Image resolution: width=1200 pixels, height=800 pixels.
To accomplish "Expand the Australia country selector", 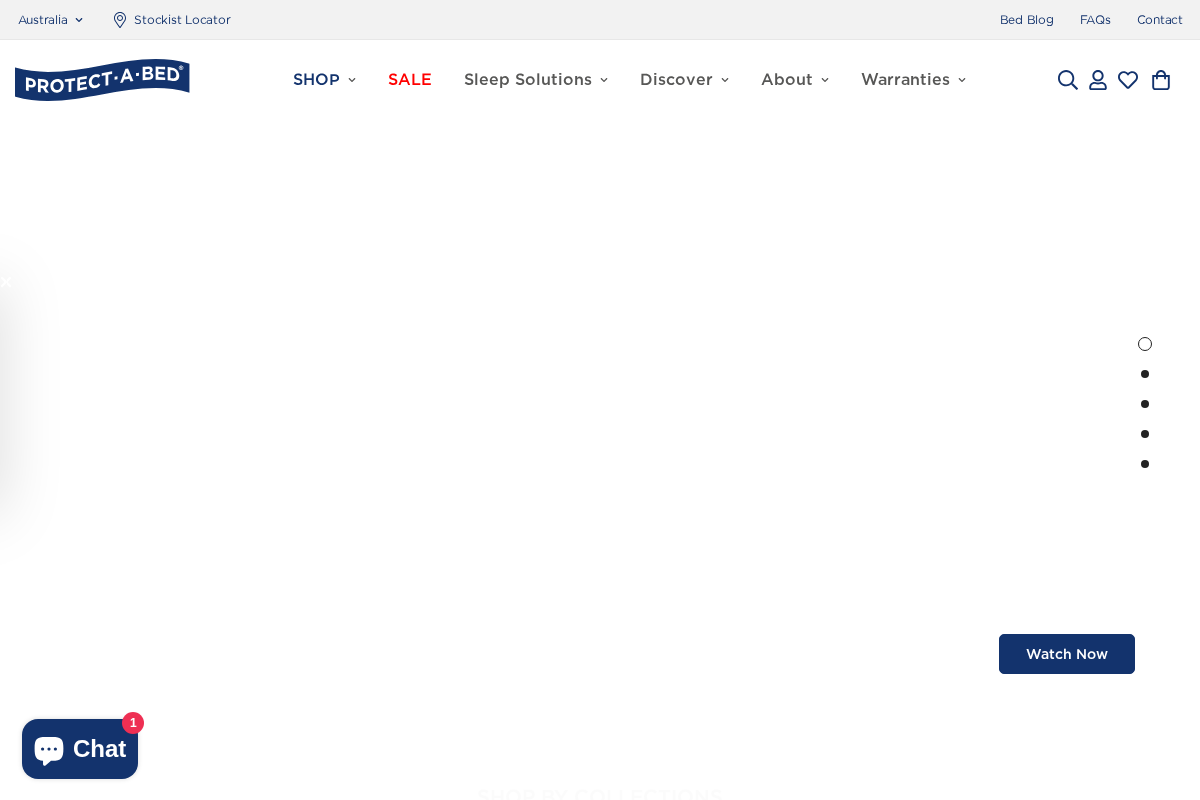I will (50, 19).
